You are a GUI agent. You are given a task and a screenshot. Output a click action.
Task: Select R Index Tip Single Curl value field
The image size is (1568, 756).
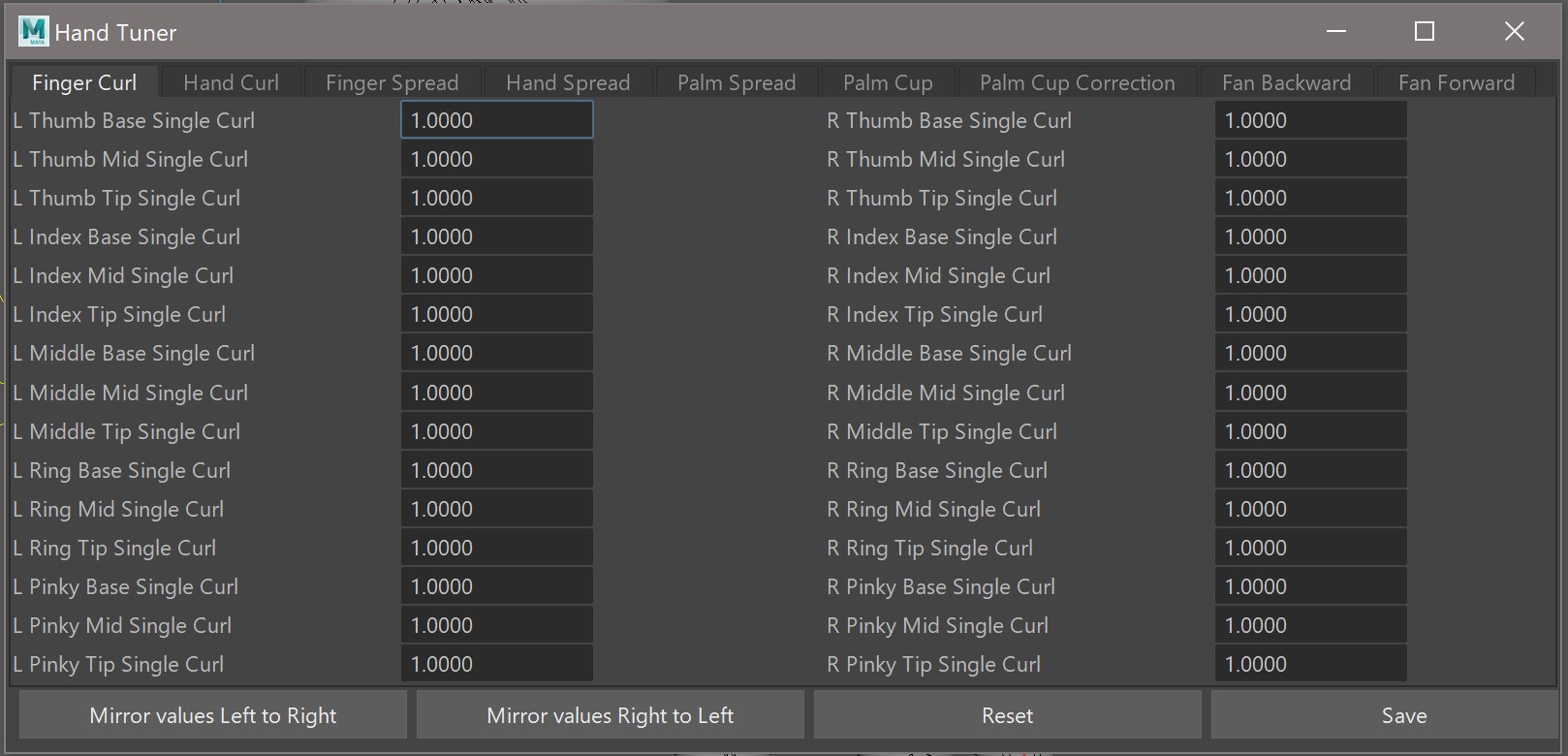coord(1311,314)
